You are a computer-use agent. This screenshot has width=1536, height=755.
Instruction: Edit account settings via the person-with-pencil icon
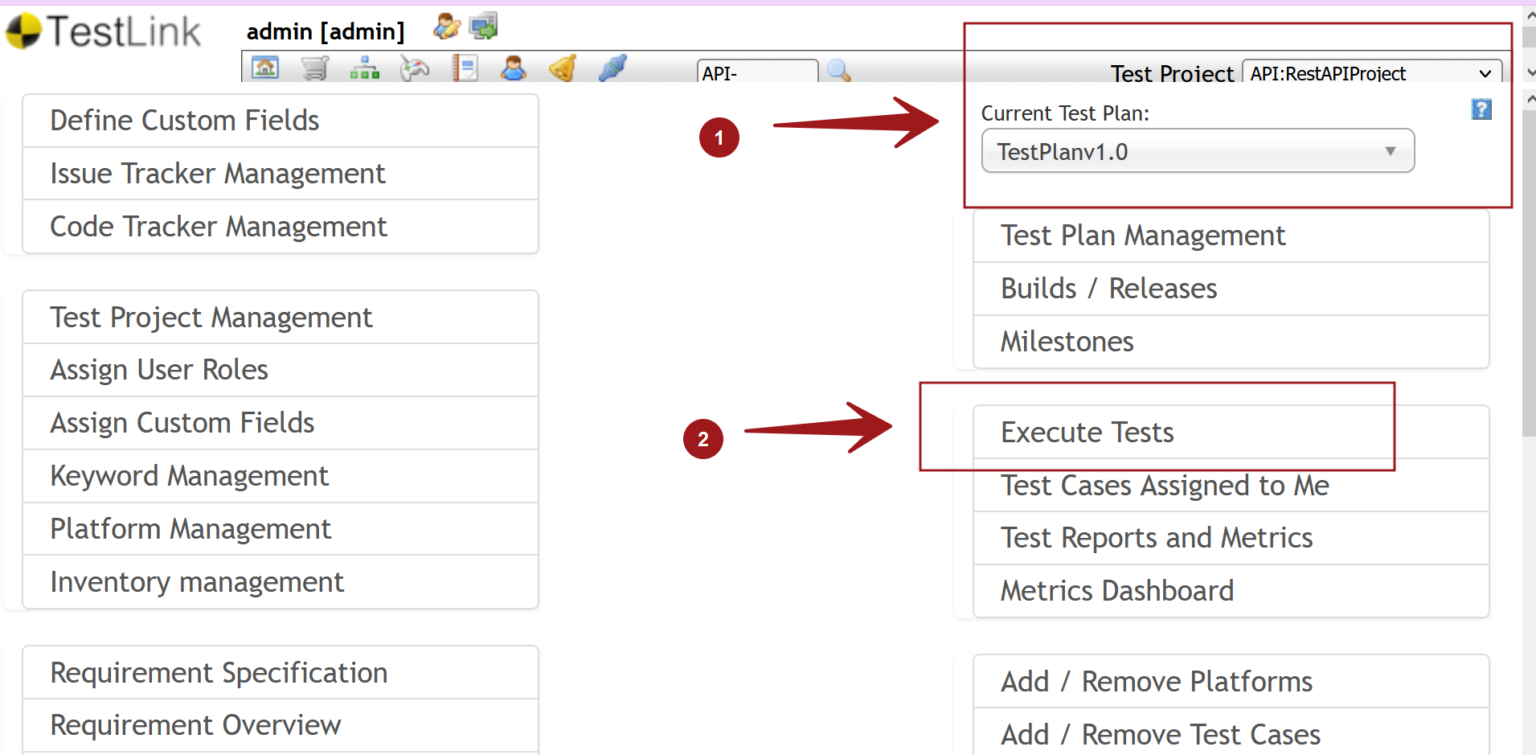point(447,27)
